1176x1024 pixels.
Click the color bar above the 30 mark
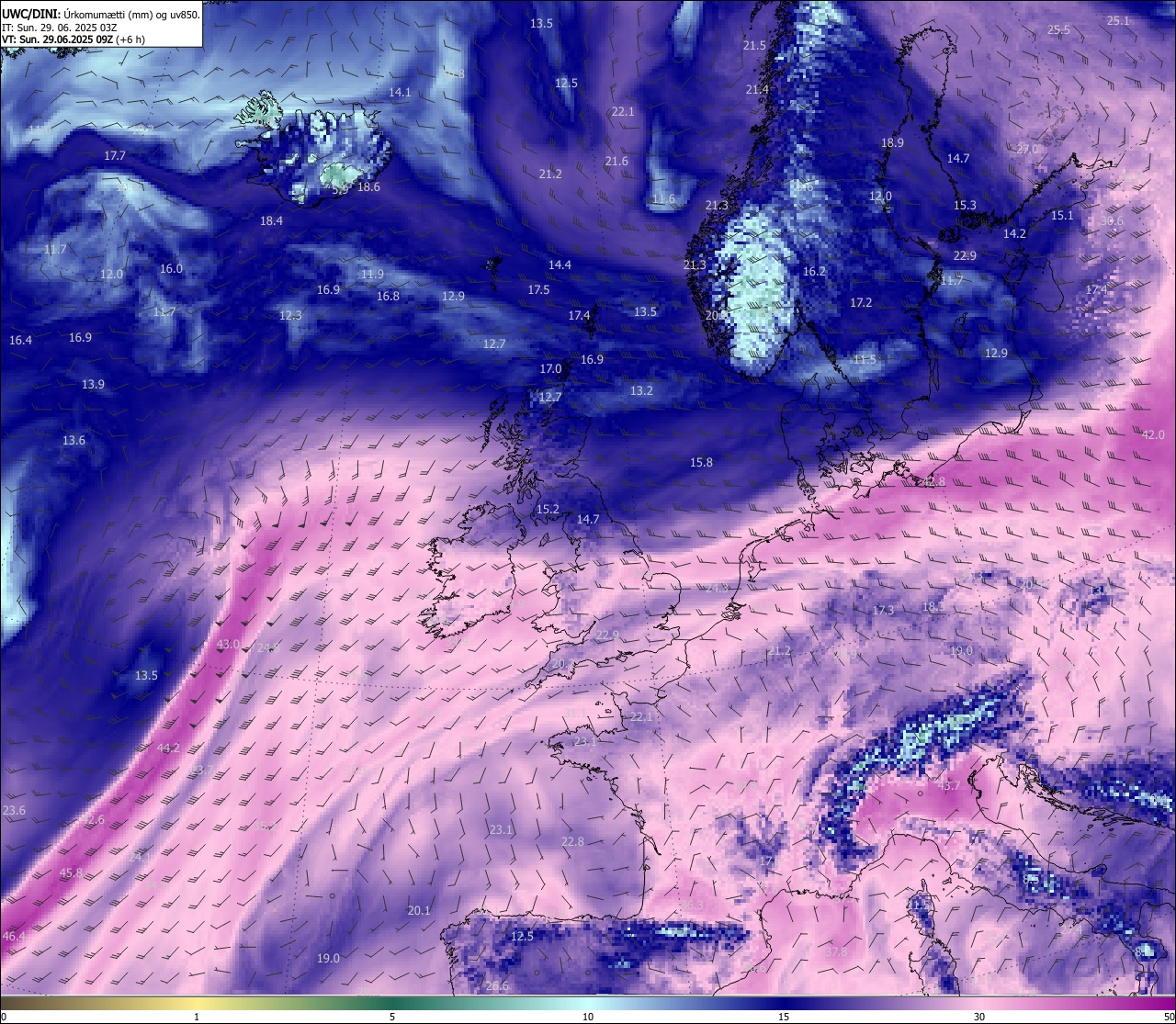click(979, 1003)
